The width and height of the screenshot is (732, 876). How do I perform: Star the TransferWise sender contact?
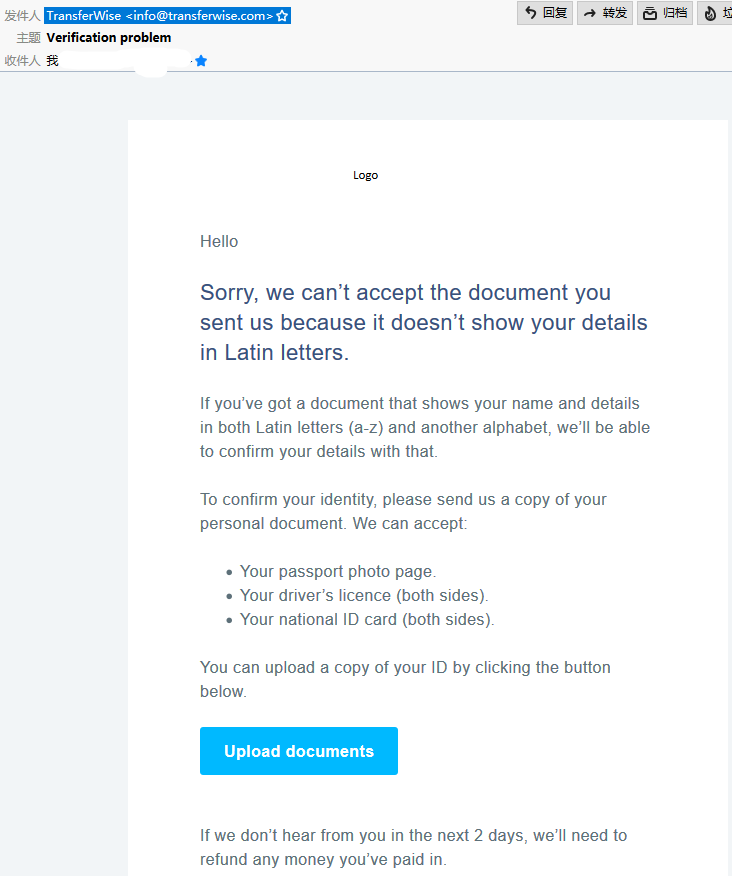(x=282, y=16)
